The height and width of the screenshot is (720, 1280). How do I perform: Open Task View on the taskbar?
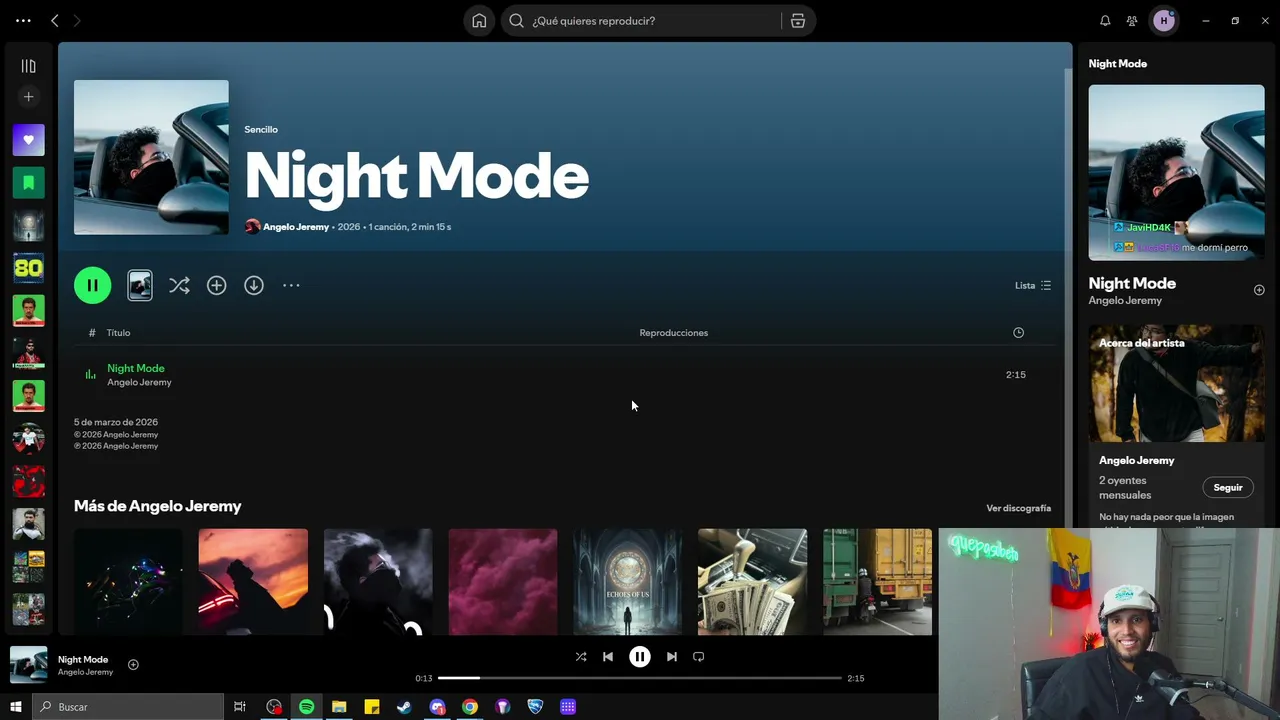(x=240, y=707)
